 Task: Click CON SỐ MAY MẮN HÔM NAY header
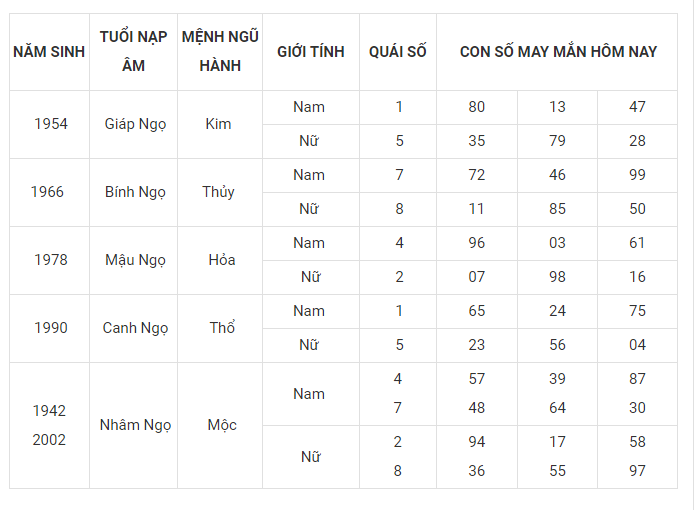coord(557,52)
